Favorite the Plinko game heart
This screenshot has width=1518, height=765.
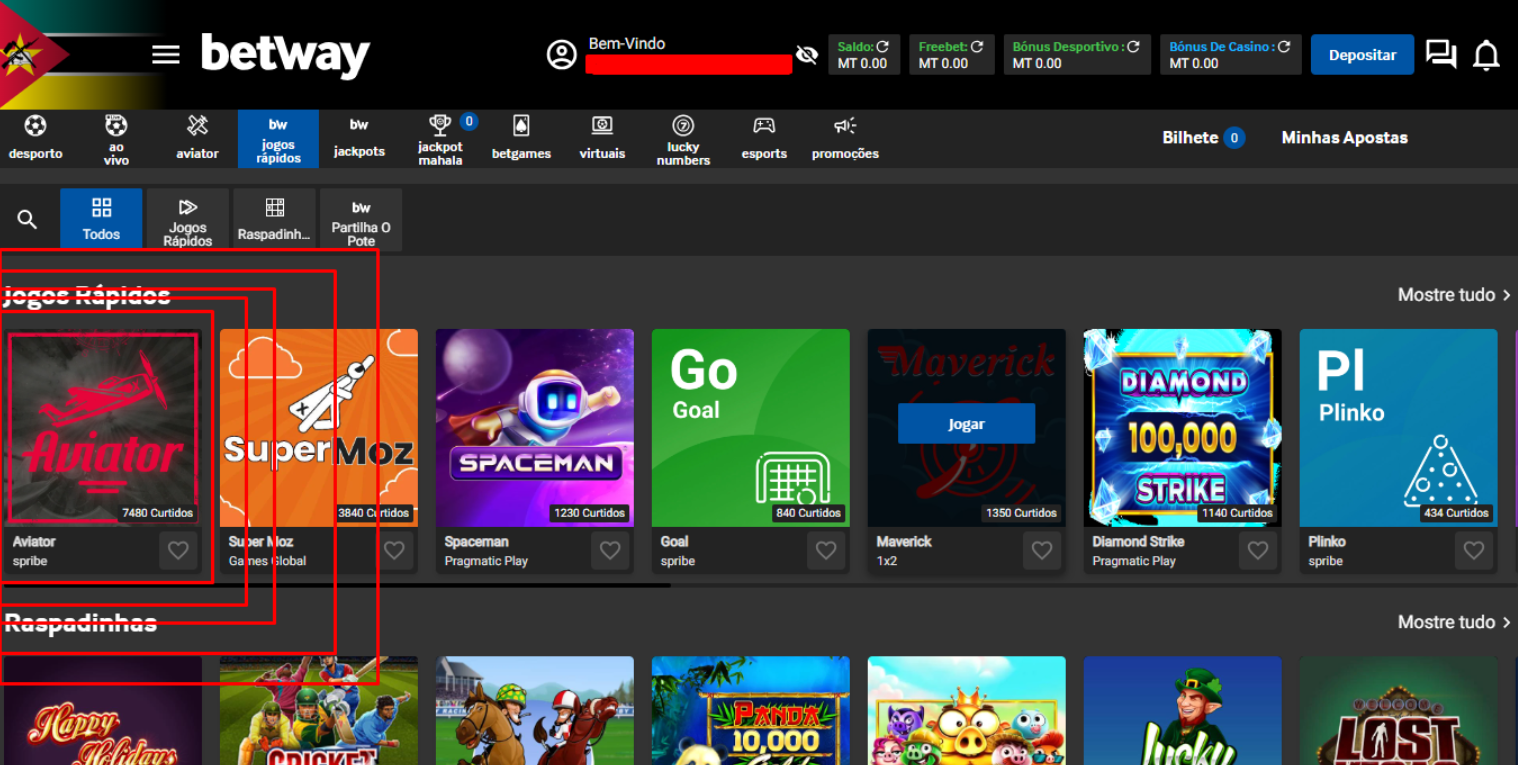click(x=1474, y=550)
